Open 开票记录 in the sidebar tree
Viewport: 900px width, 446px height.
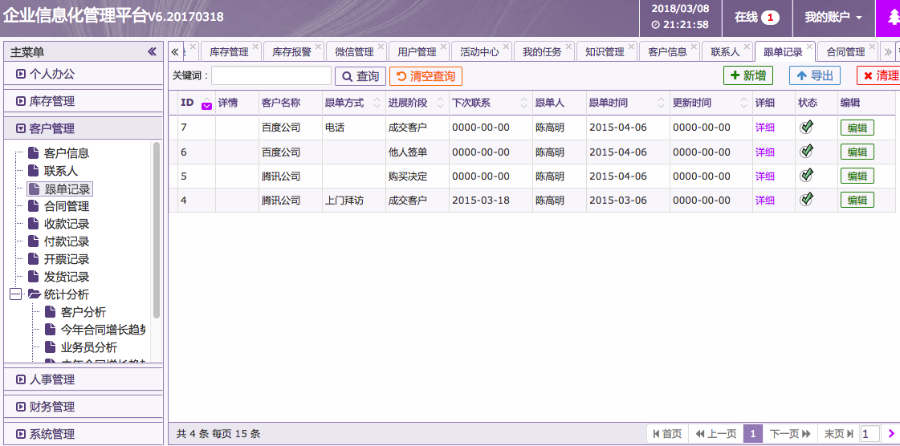coord(66,259)
